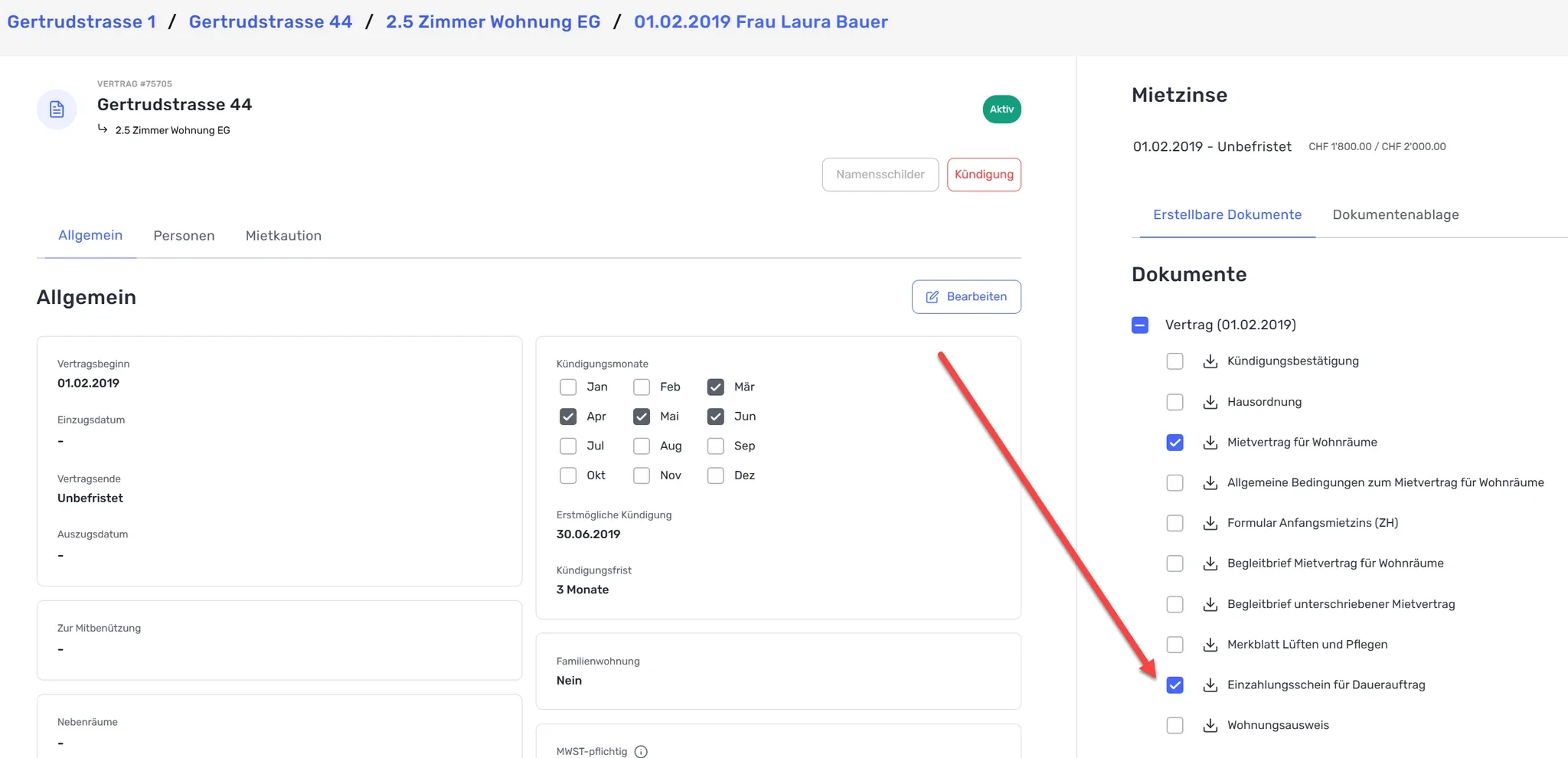Open Namensschilder
Viewport: 1568px width, 758px height.
[x=880, y=175]
